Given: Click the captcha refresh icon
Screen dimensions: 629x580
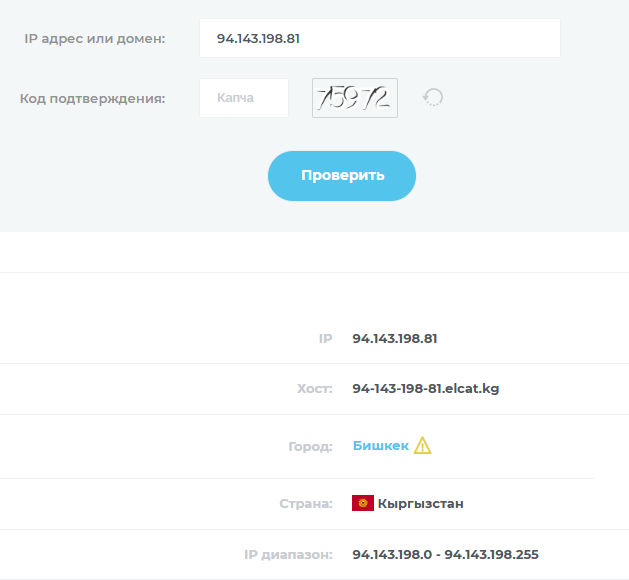Looking at the screenshot, I should [432, 97].
